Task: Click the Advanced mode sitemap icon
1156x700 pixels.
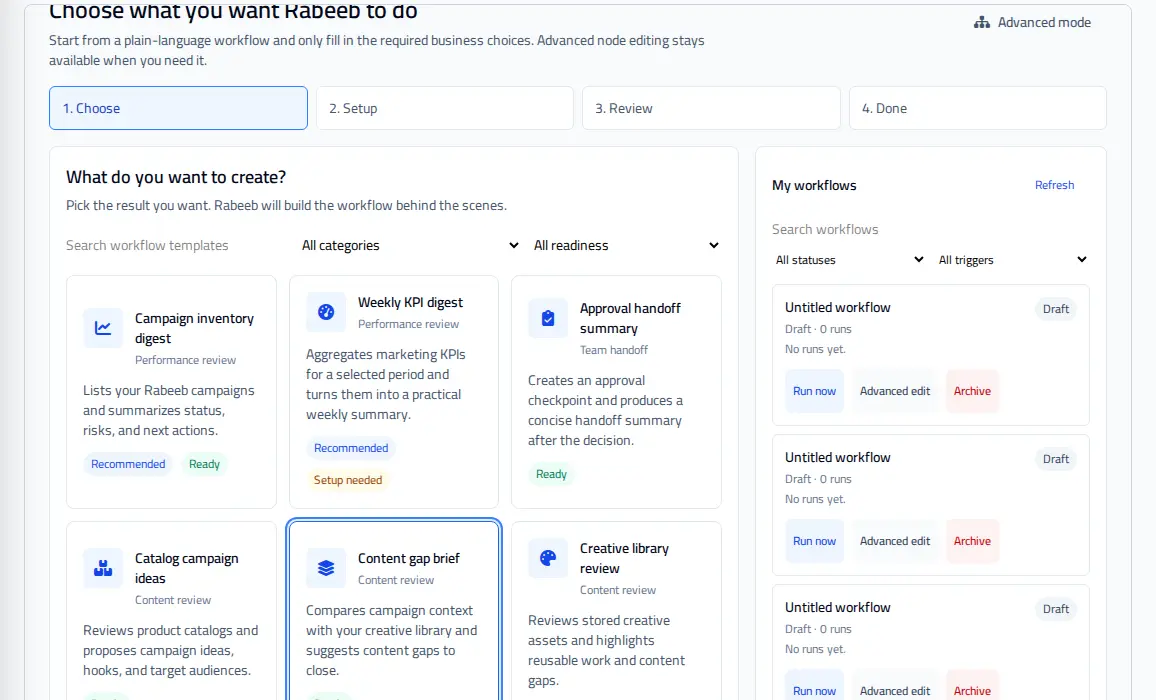Action: [x=981, y=23]
